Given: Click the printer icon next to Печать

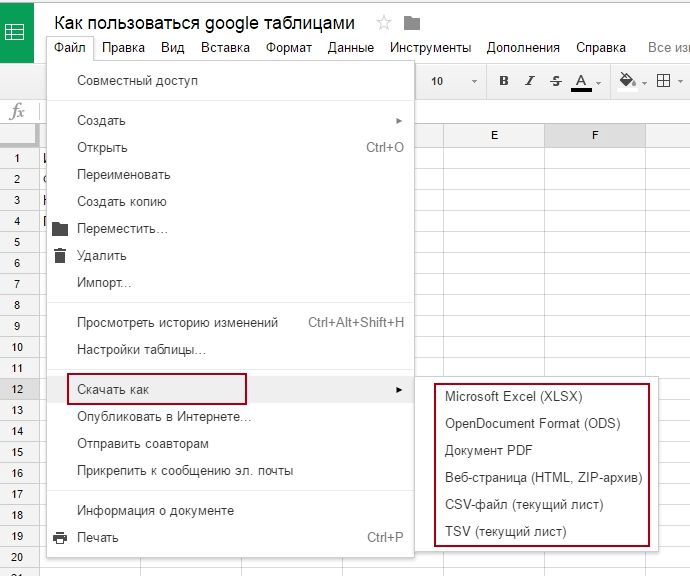Looking at the screenshot, I should (60, 538).
